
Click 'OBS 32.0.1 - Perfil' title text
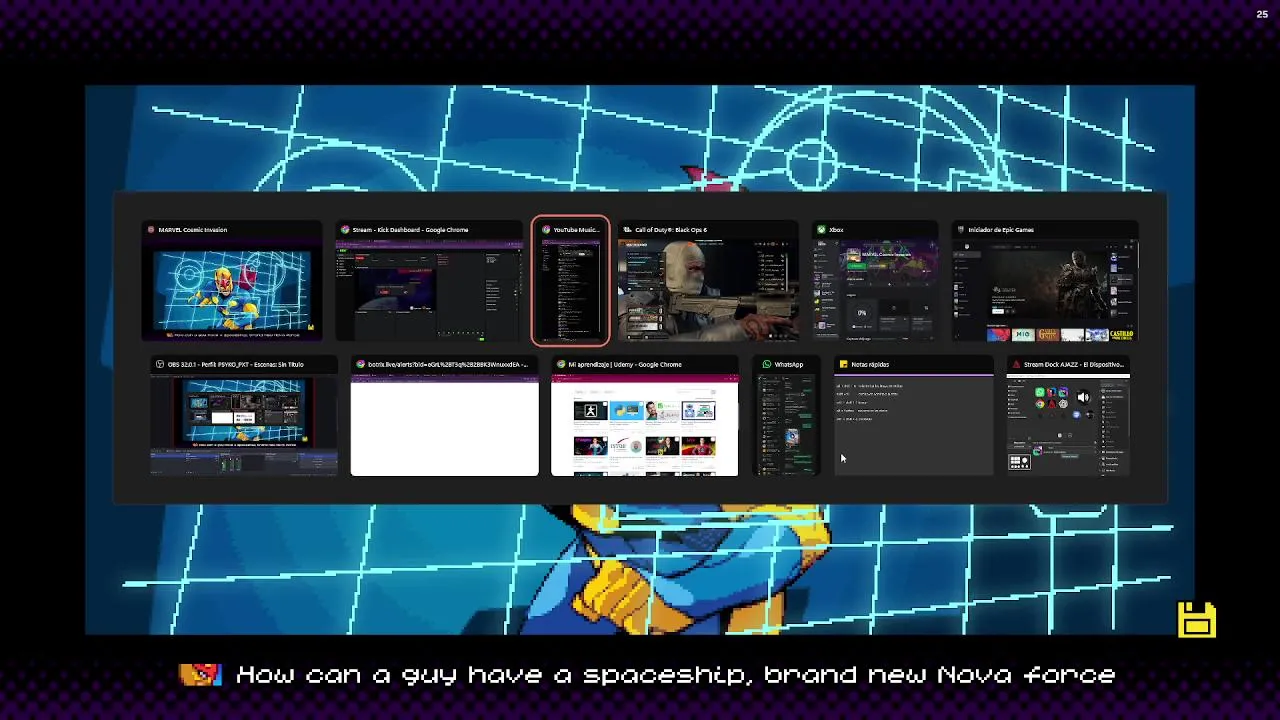click(x=236, y=364)
